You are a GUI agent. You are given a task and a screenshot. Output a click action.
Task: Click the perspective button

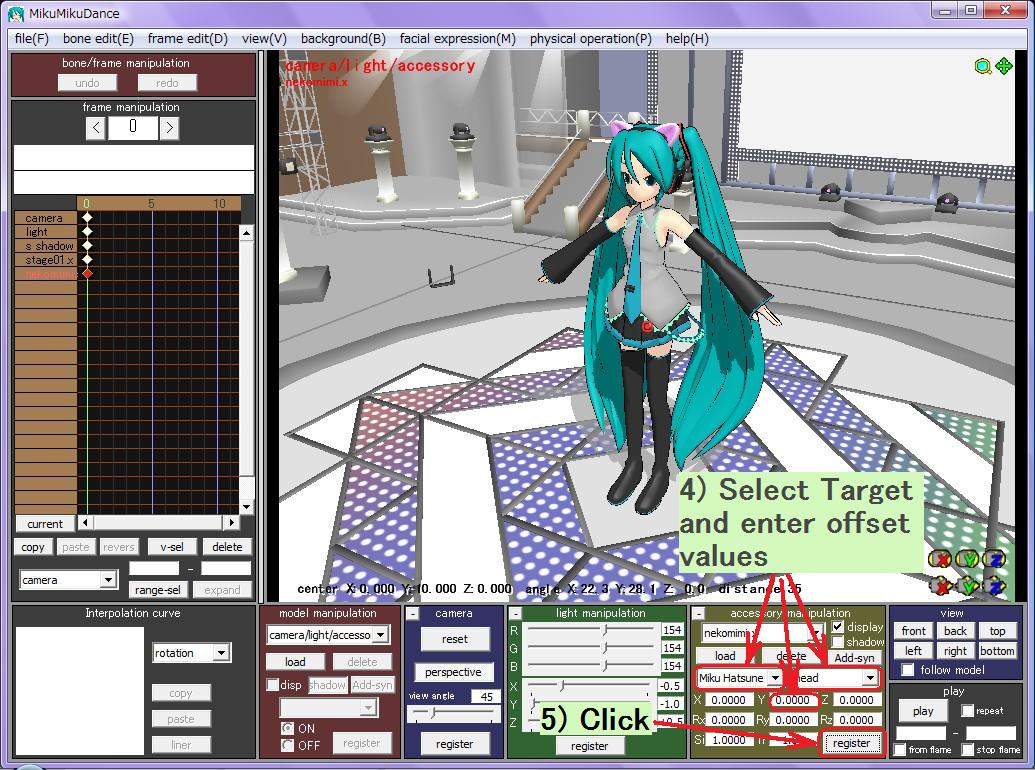pyautogui.click(x=453, y=672)
